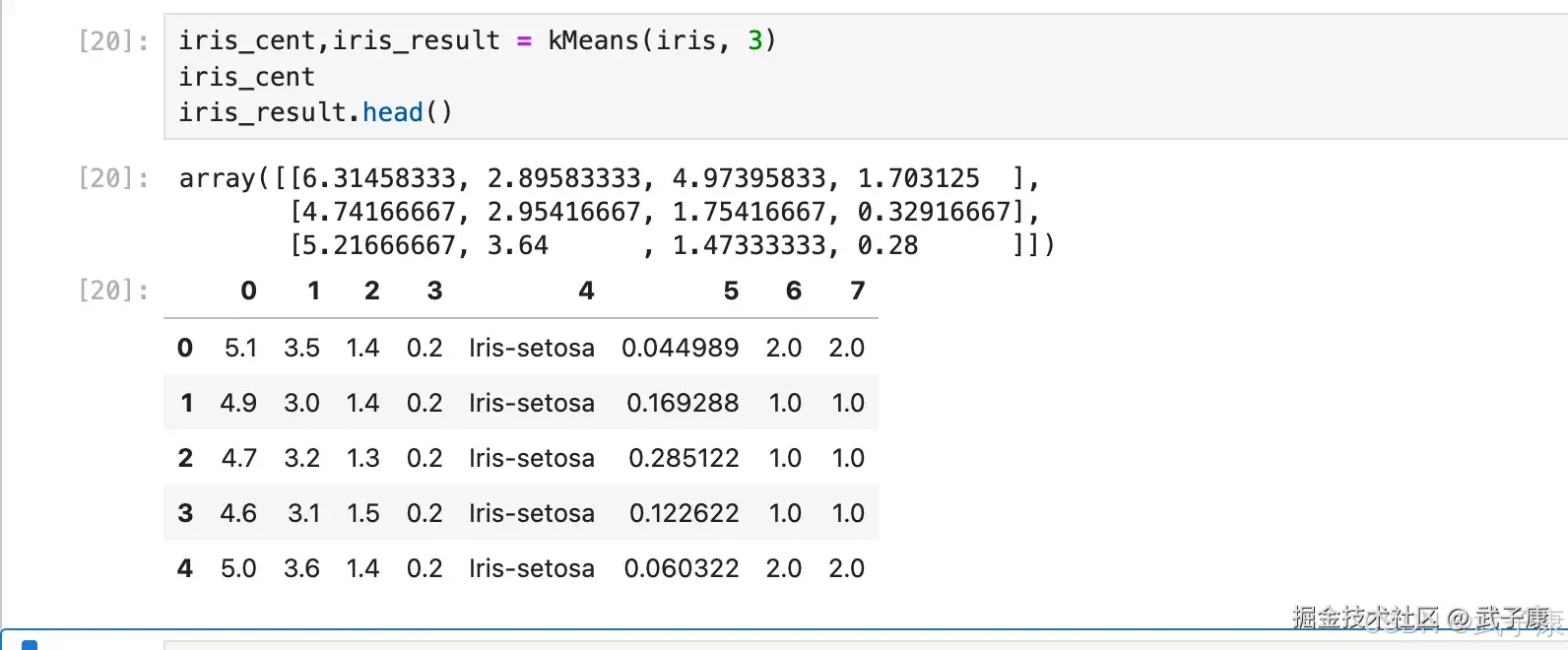1568x650 pixels.
Task: Click the 0.060322 cell in last row
Action: tap(682, 568)
